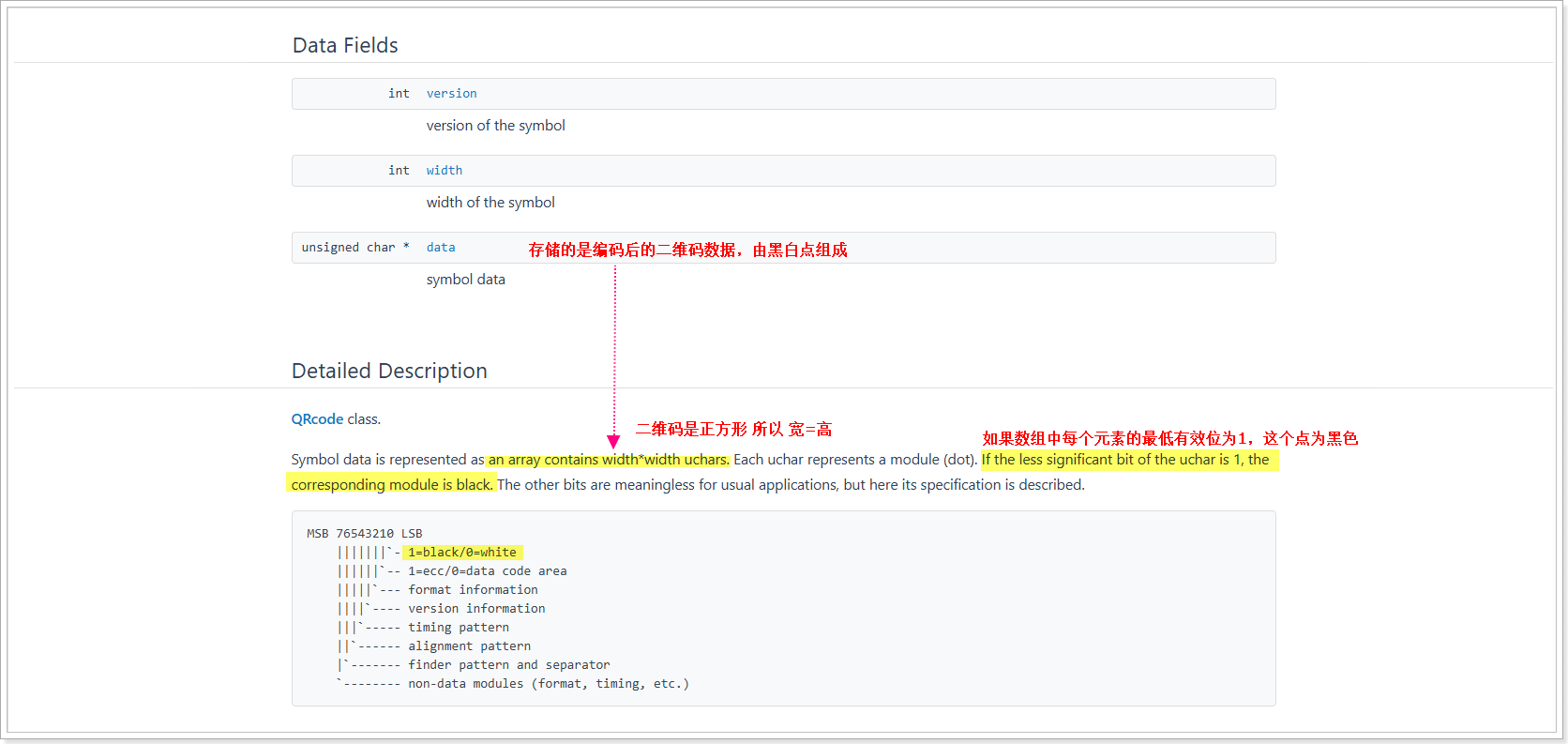Click the highlighted '1=black/0=white' code text
Screen dimensions: 1568x744
point(462,553)
